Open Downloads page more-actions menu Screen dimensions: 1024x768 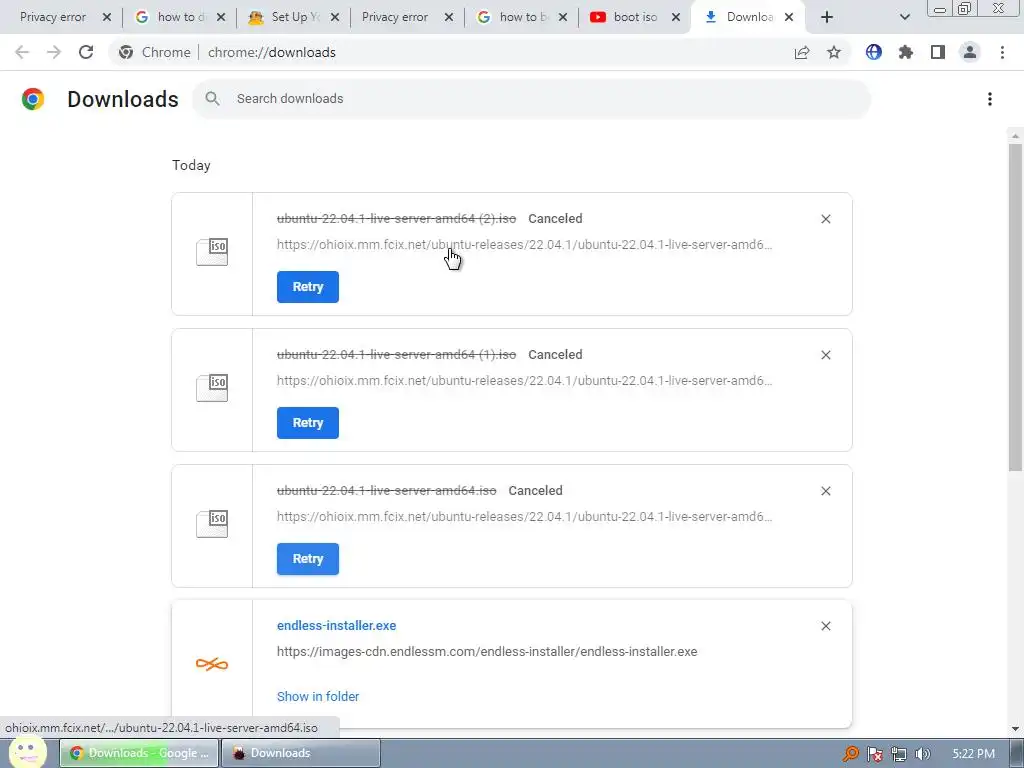point(990,99)
